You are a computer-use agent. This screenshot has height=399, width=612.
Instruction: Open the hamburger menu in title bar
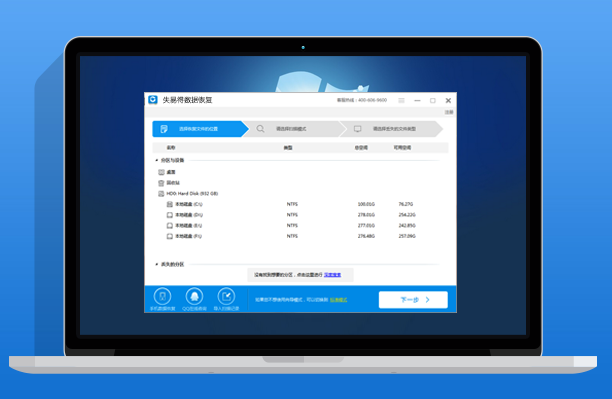point(401,100)
